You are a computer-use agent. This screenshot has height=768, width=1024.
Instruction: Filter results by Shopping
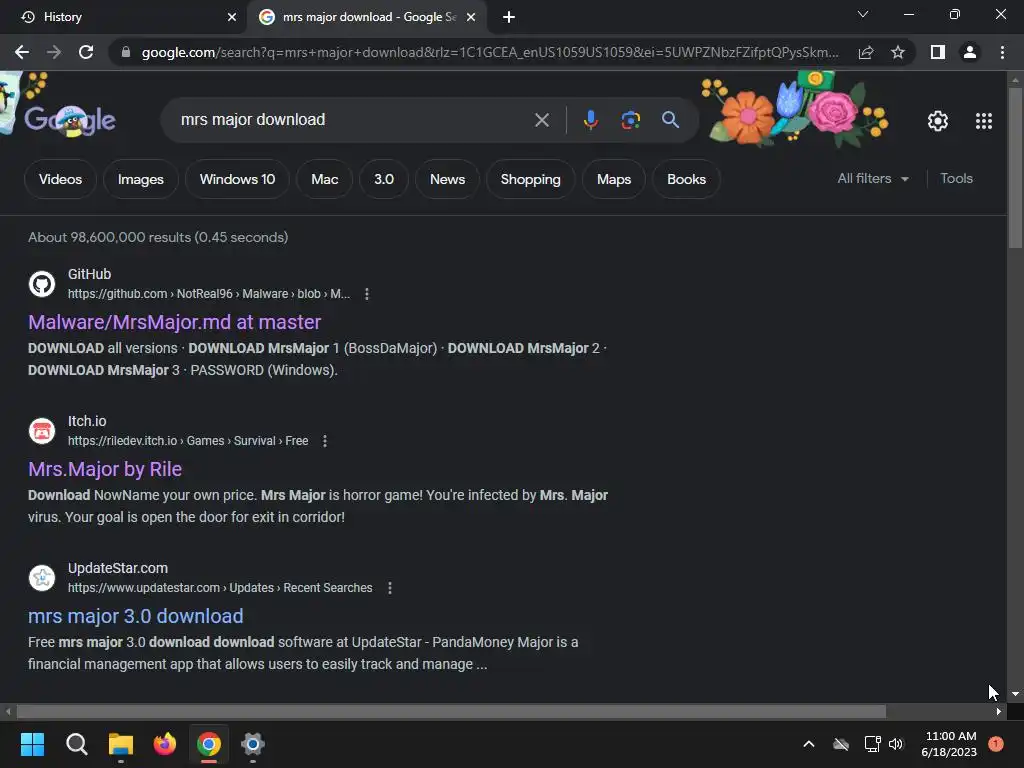(530, 179)
